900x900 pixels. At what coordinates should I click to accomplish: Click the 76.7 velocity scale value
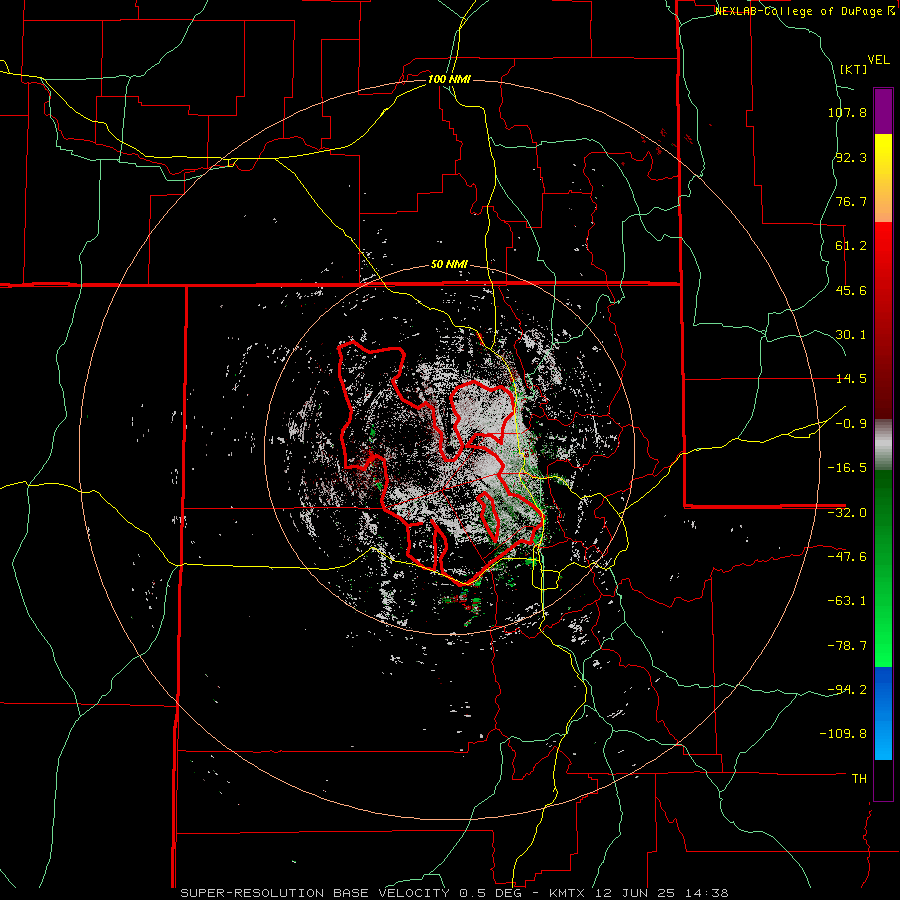click(x=851, y=201)
